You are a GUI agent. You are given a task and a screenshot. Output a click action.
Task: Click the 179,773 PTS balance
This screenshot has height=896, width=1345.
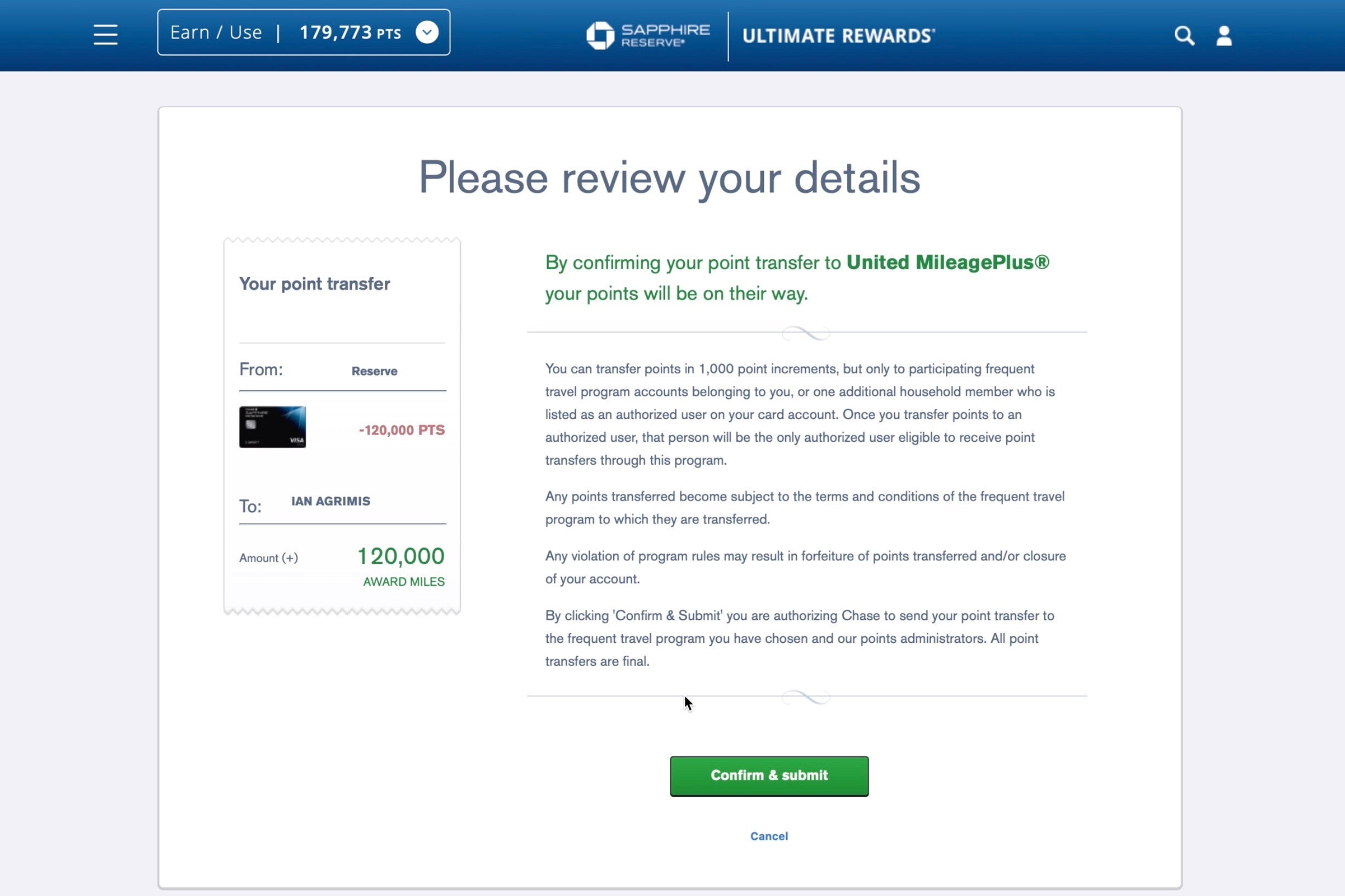coord(350,32)
